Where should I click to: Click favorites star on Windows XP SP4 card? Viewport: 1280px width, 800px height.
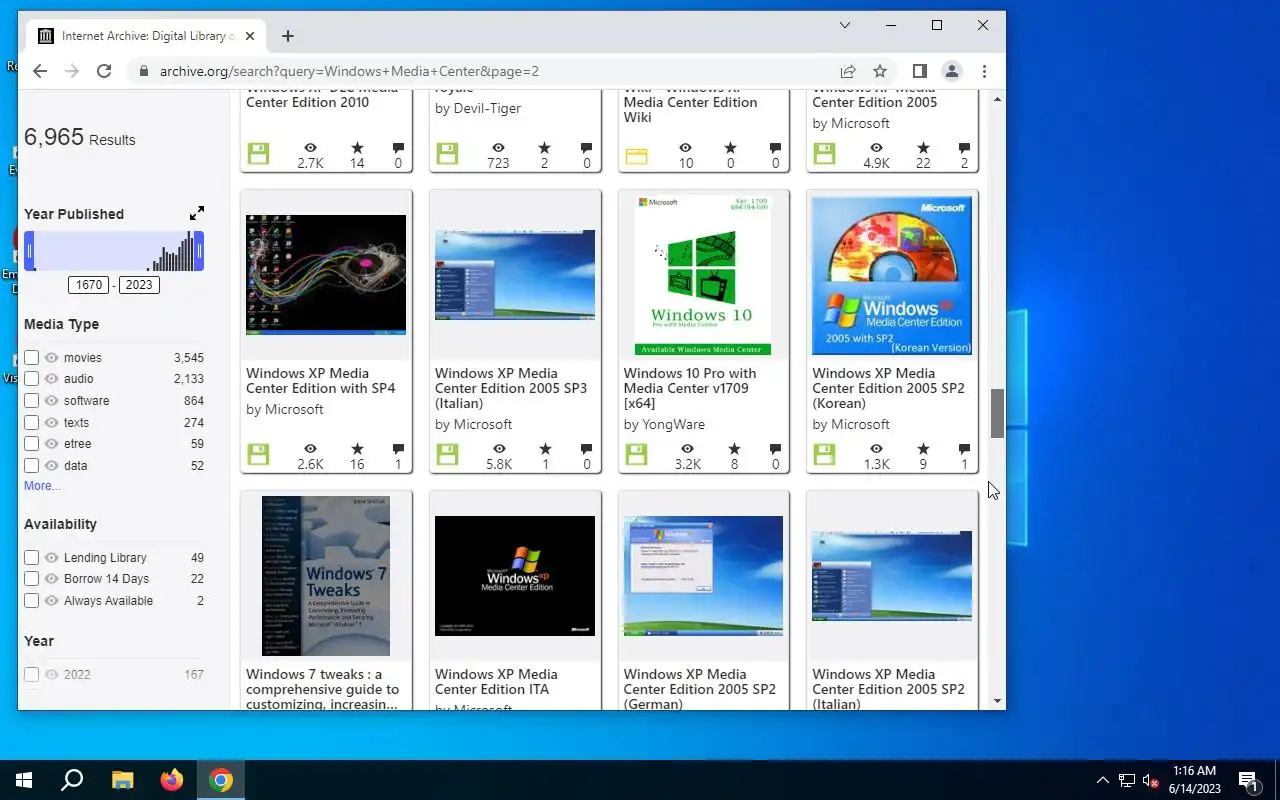click(357, 449)
